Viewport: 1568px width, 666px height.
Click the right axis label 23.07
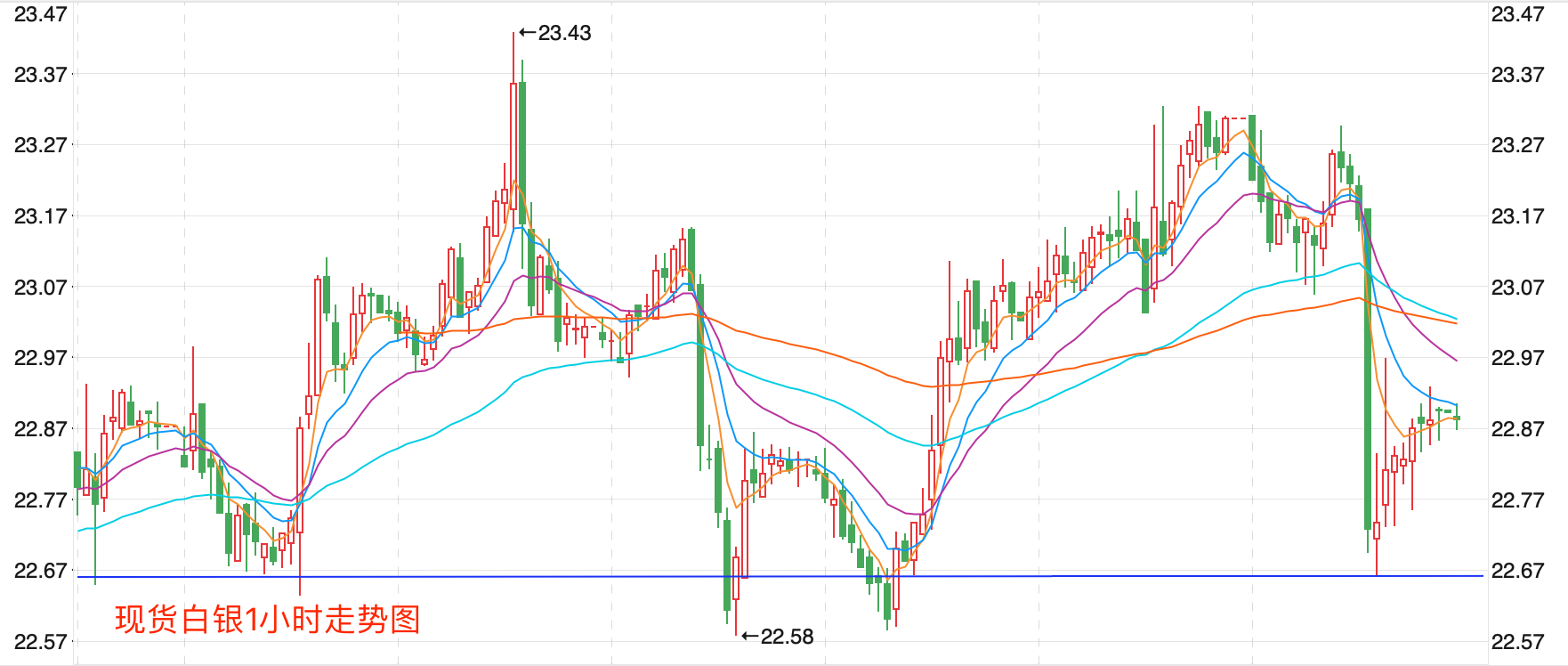[1518, 288]
